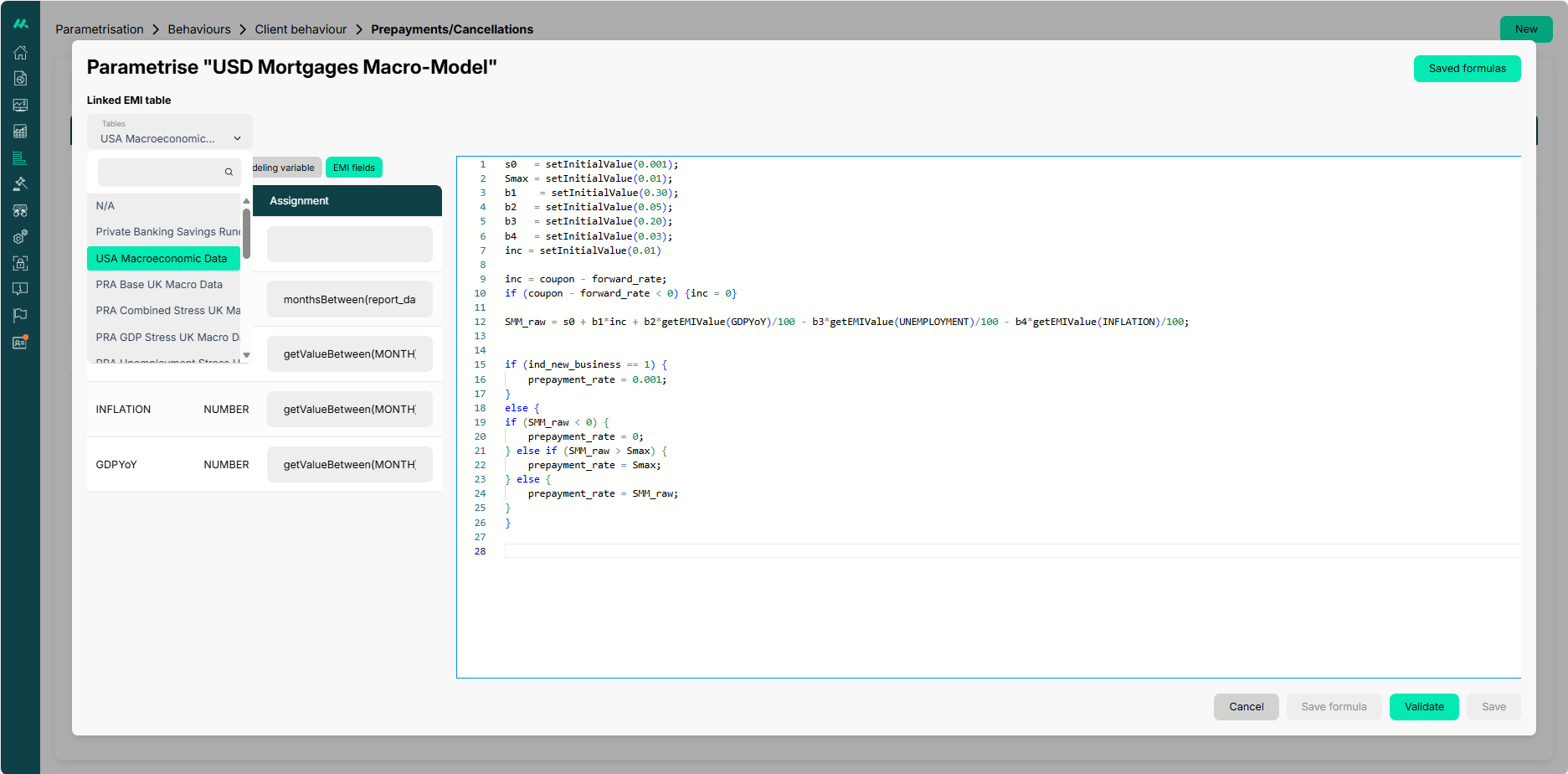Open the security lock icon in the sidebar
Image resolution: width=1568 pixels, height=774 pixels.
pyautogui.click(x=20, y=263)
